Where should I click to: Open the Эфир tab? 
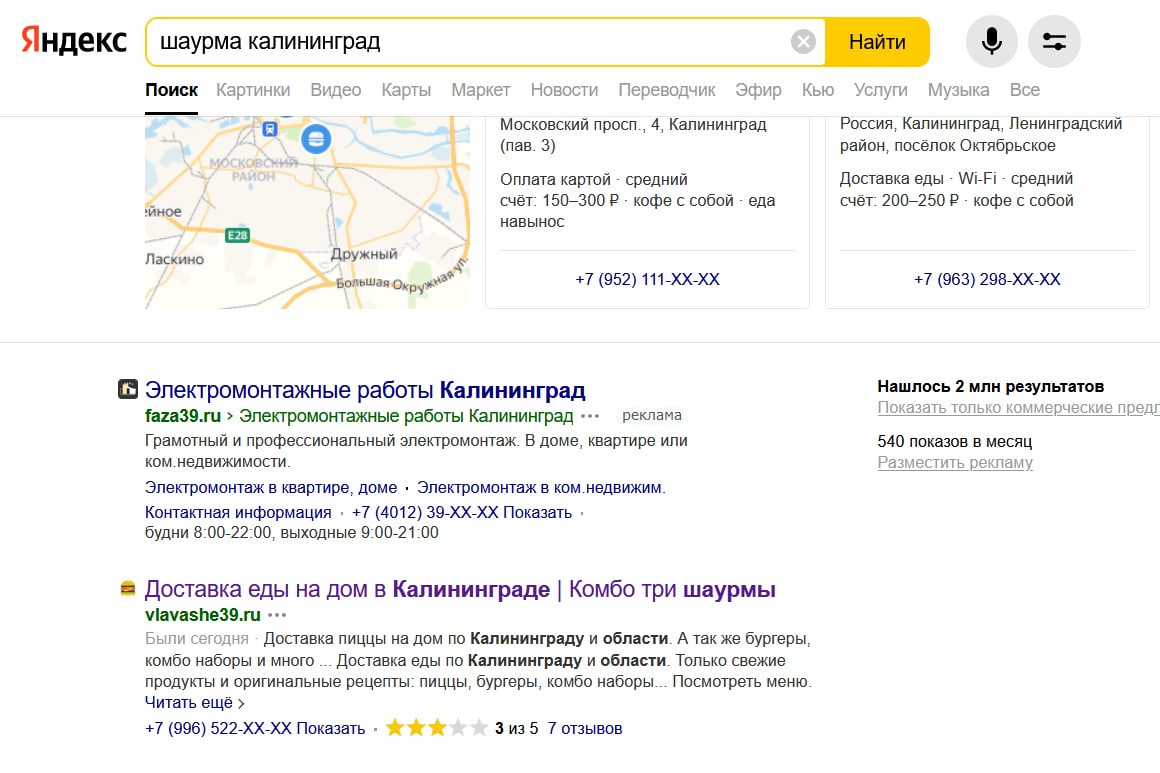pos(758,90)
